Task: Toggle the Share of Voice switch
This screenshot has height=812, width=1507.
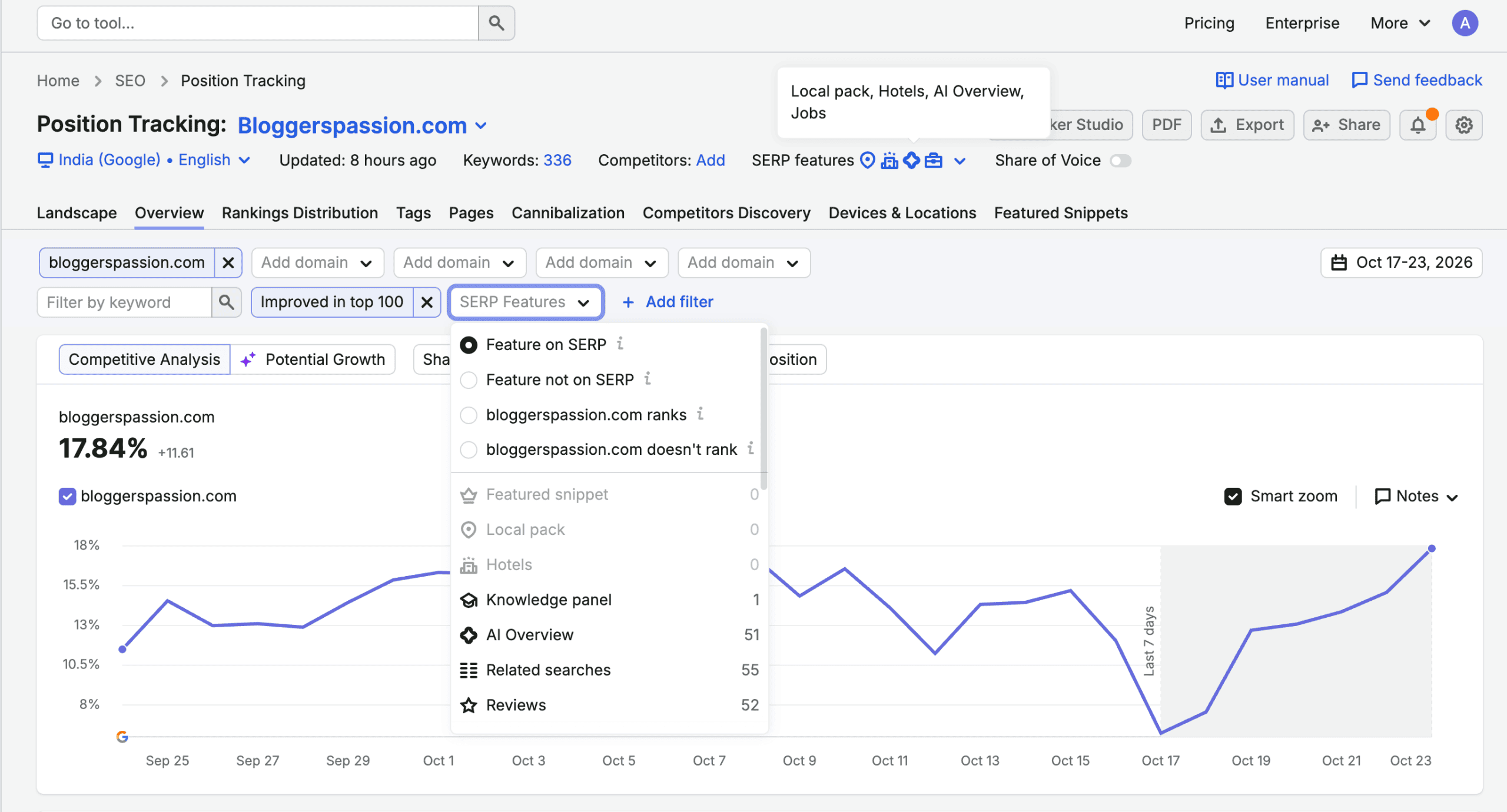Action: (x=1121, y=161)
